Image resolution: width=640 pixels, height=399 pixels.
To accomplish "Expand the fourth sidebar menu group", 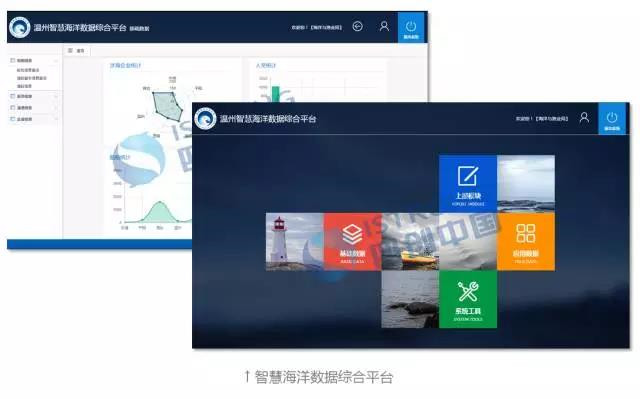I will 33,119.
